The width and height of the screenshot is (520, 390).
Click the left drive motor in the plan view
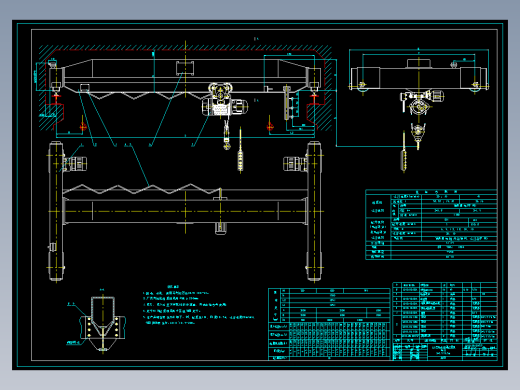[75, 164]
